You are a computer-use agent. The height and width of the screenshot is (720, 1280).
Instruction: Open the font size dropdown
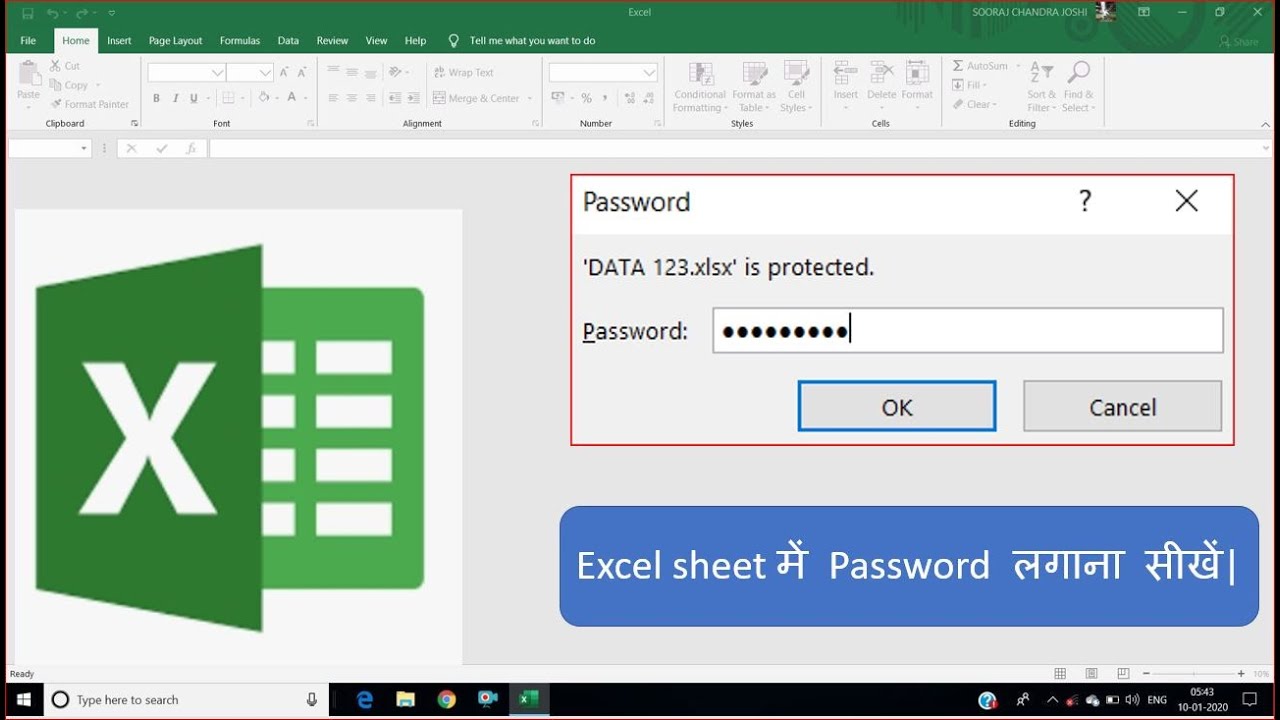[x=265, y=73]
